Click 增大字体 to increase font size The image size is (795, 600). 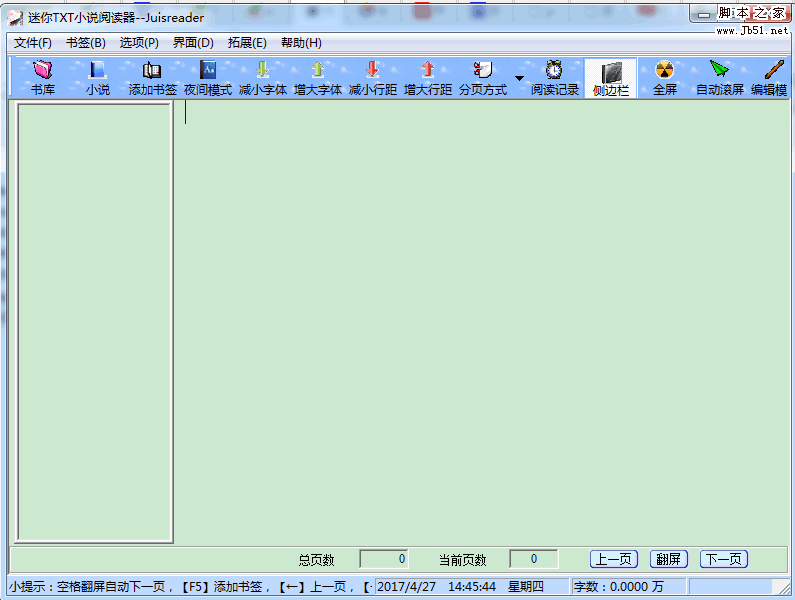click(318, 78)
